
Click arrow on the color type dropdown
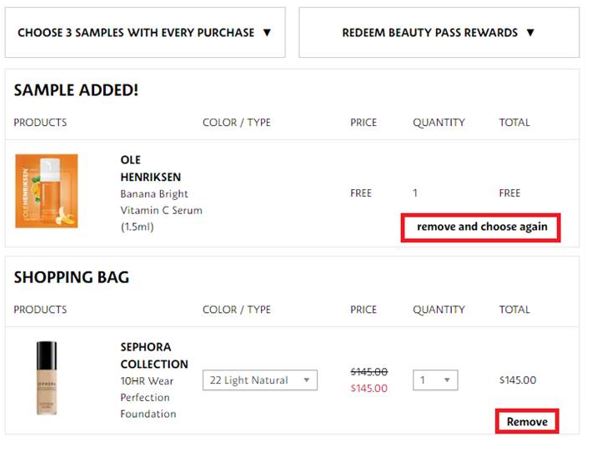[306, 380]
